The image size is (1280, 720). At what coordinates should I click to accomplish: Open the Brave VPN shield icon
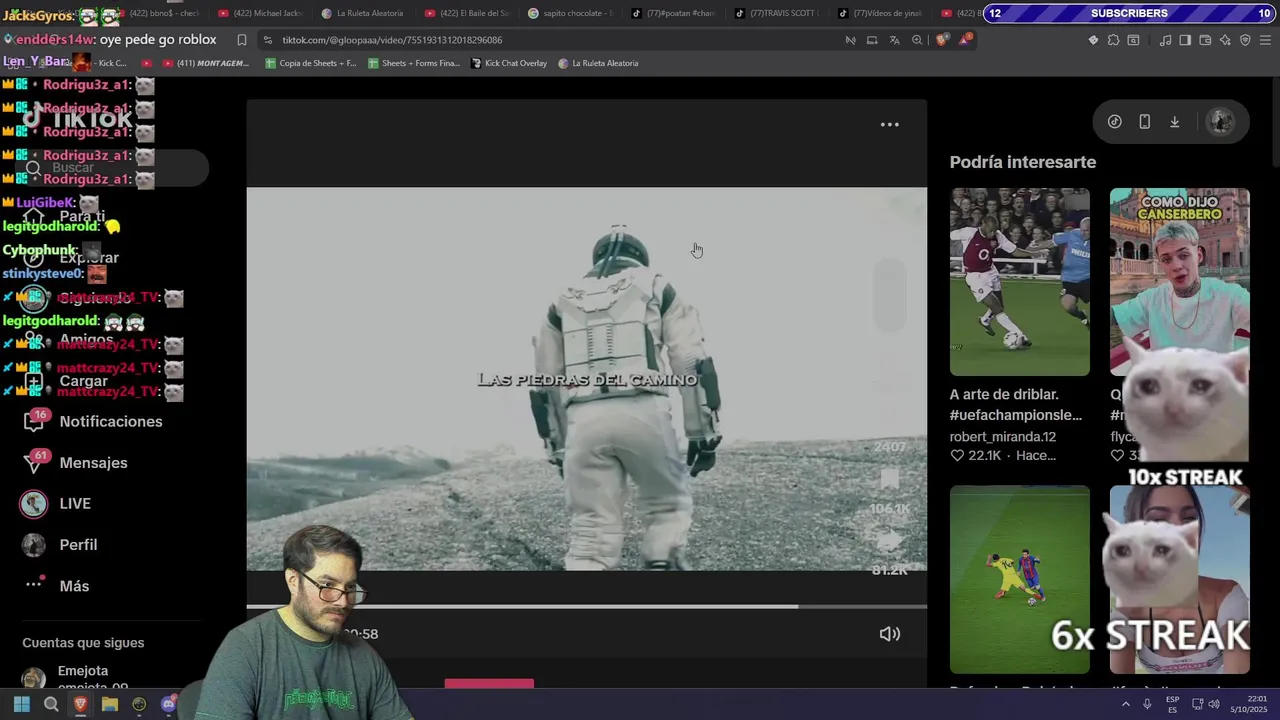tap(1245, 40)
